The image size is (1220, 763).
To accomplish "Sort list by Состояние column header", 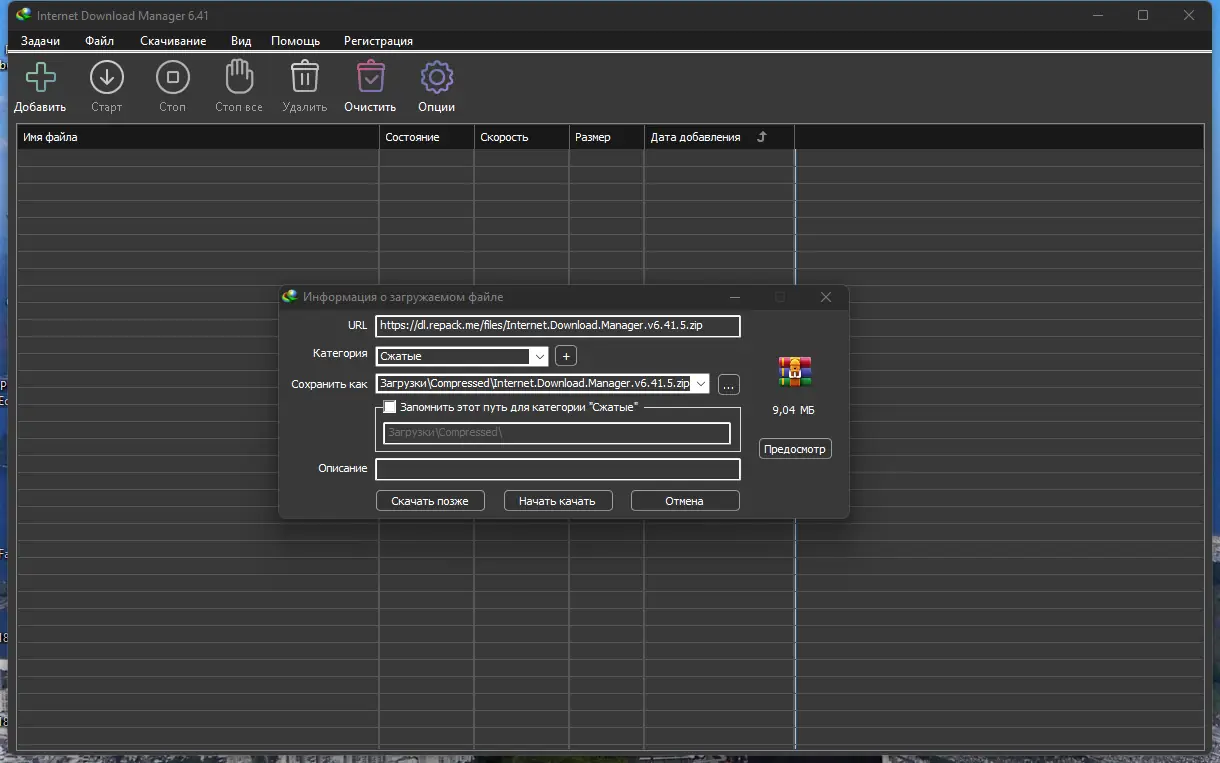I will (427, 137).
